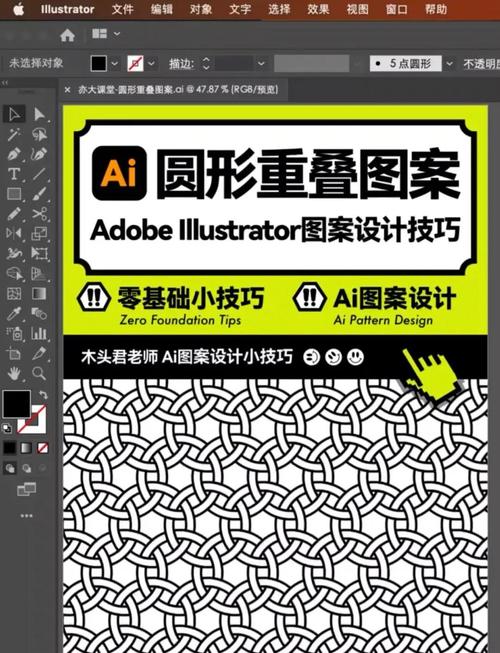Select the Symbol Sprayer tool

[x=14, y=333]
